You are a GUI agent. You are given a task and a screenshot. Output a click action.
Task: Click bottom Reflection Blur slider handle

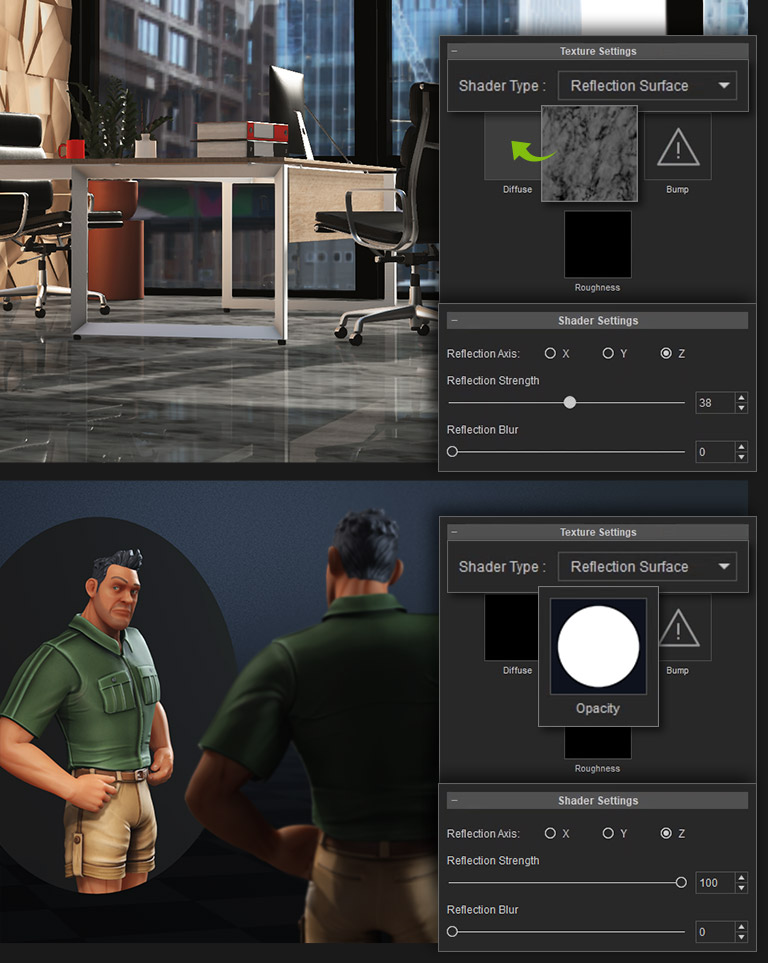pyautogui.click(x=453, y=932)
